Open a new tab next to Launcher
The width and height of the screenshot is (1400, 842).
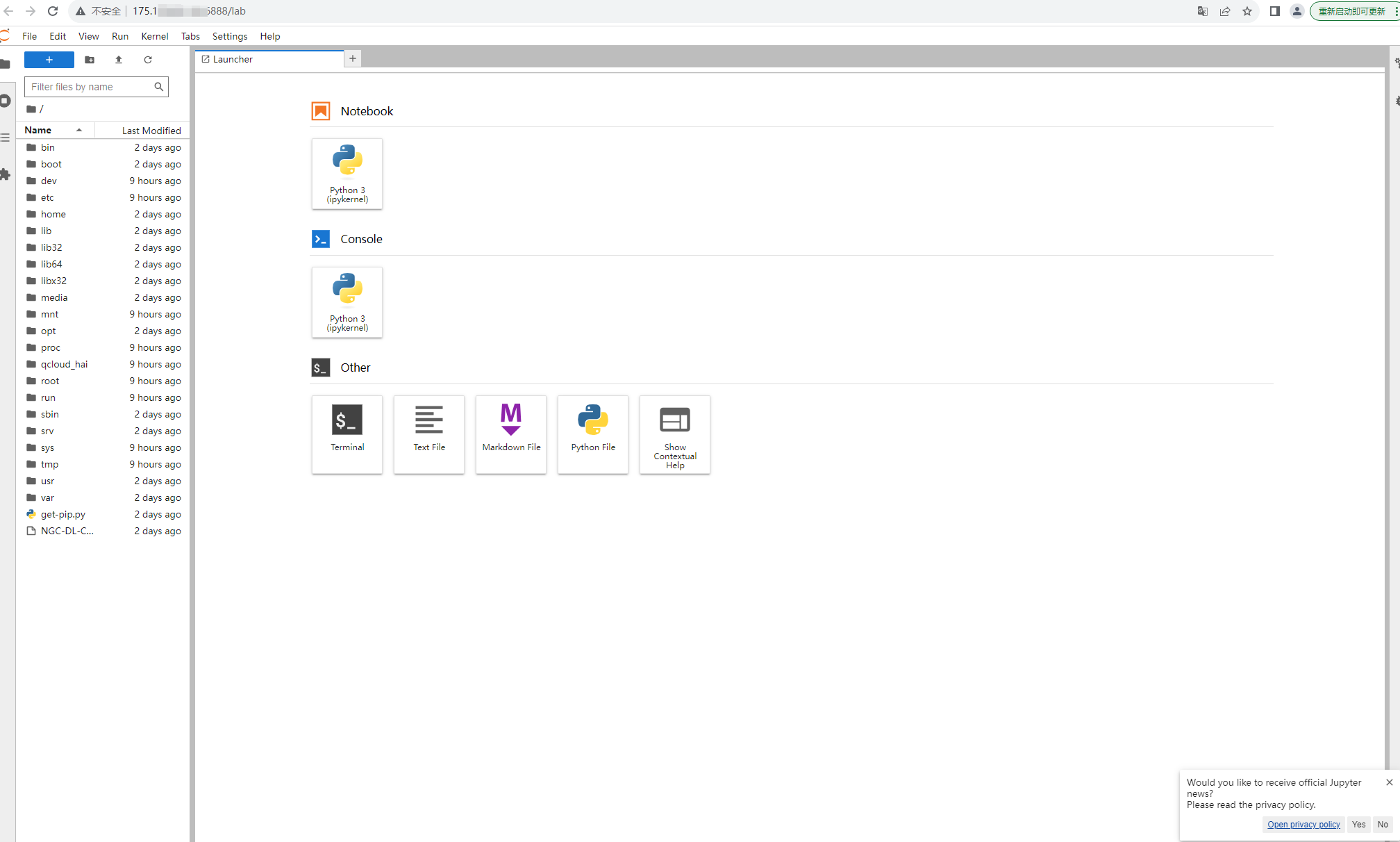[x=353, y=59]
